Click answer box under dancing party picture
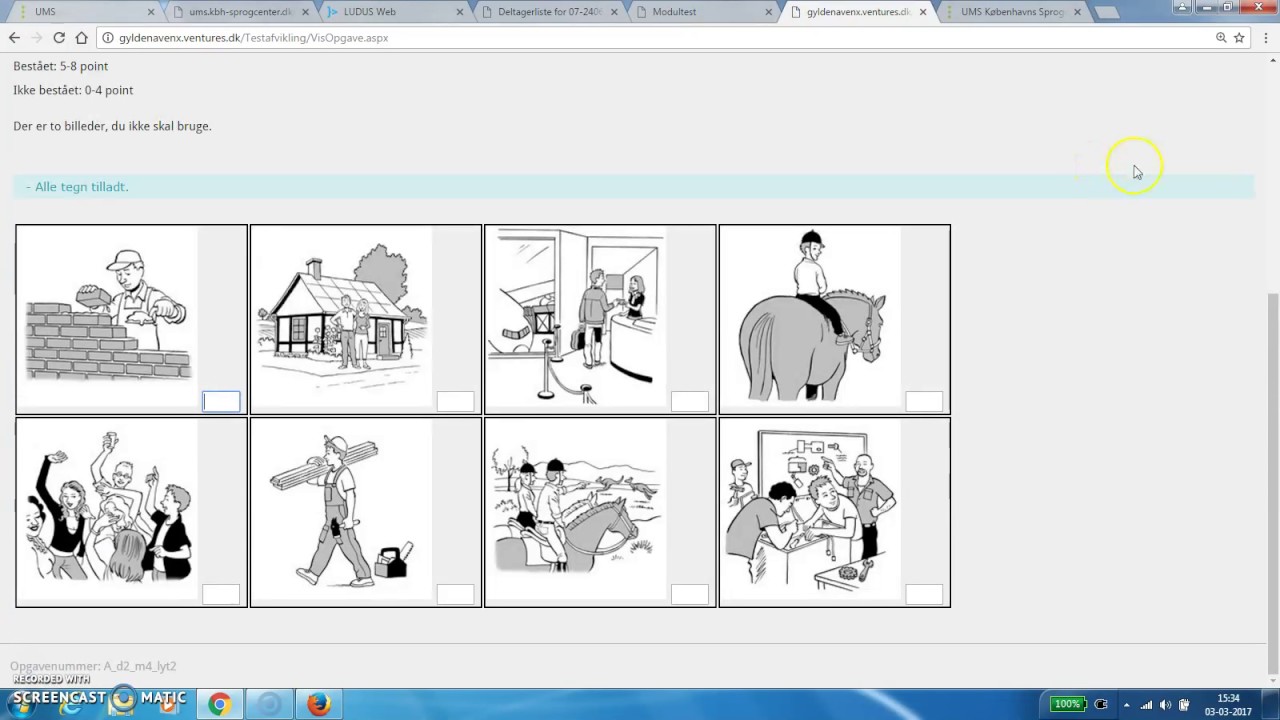Viewport: 1280px width, 720px height. pos(221,594)
